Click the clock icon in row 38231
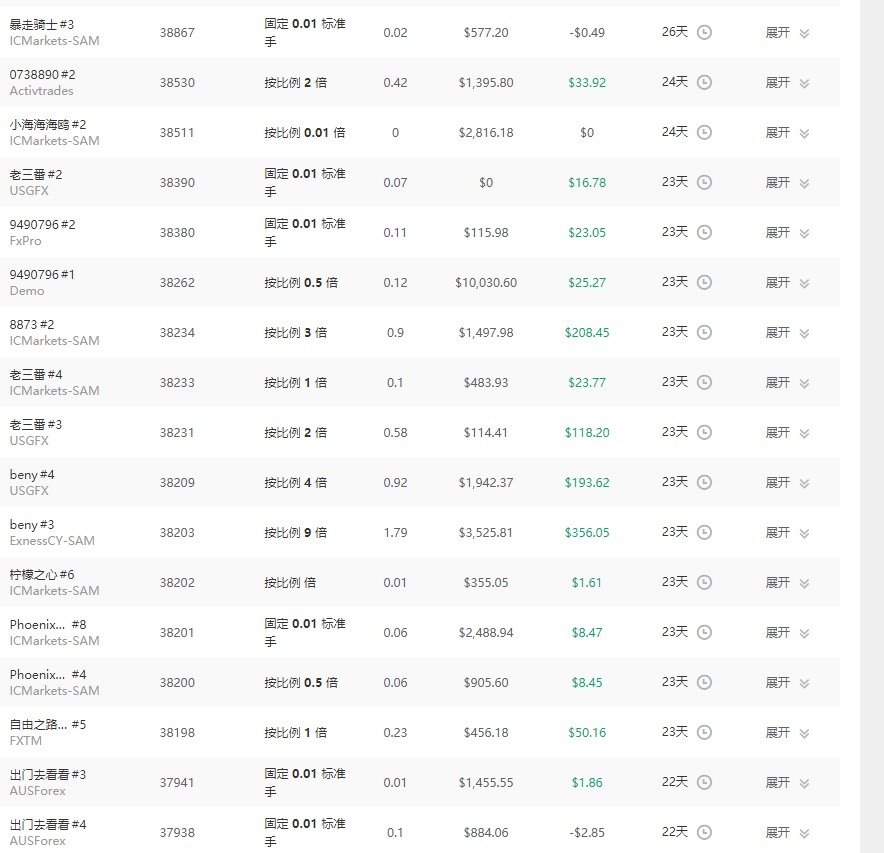Image resolution: width=884 pixels, height=853 pixels. [704, 432]
